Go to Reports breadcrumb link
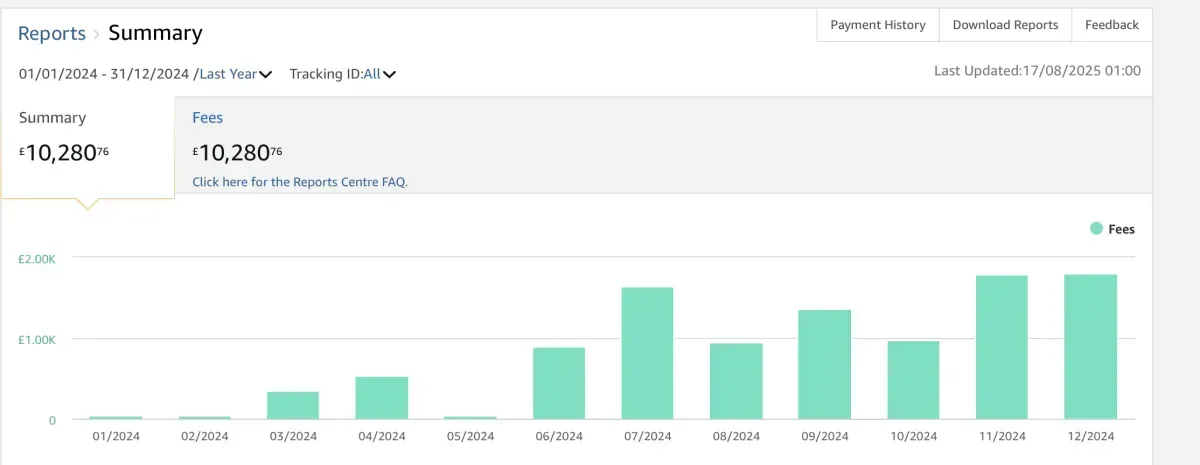The width and height of the screenshot is (1200, 465). [x=52, y=33]
